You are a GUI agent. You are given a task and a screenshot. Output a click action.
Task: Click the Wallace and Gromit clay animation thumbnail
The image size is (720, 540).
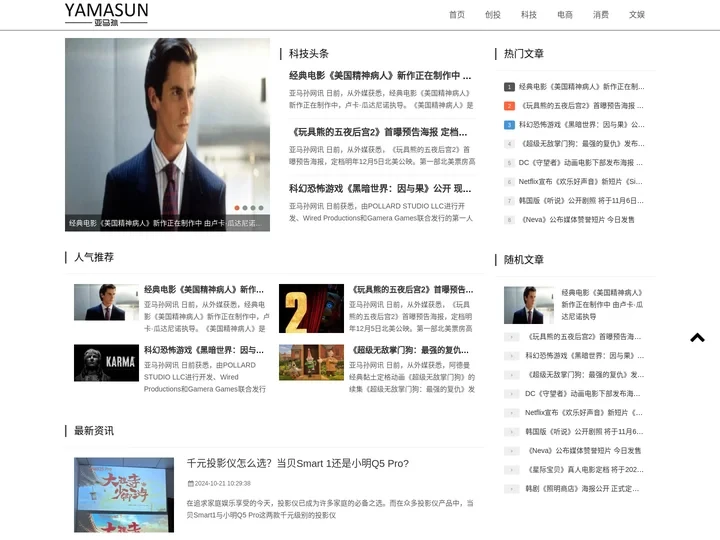(311, 362)
